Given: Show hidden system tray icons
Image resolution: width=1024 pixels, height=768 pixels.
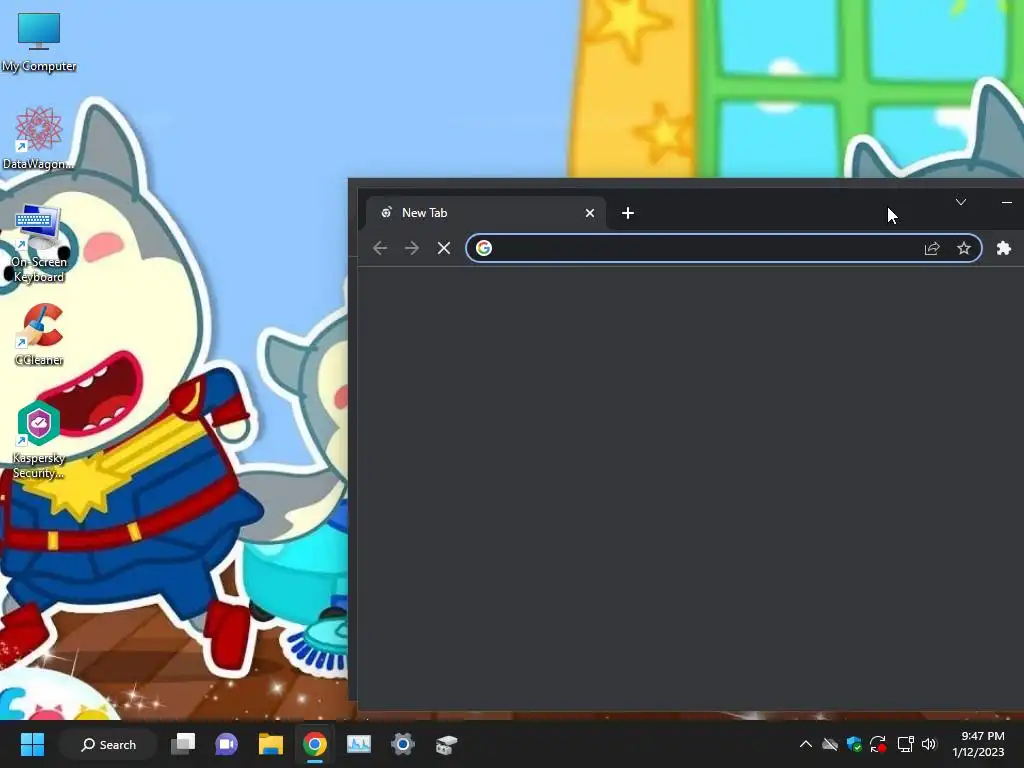Looking at the screenshot, I should 806,744.
